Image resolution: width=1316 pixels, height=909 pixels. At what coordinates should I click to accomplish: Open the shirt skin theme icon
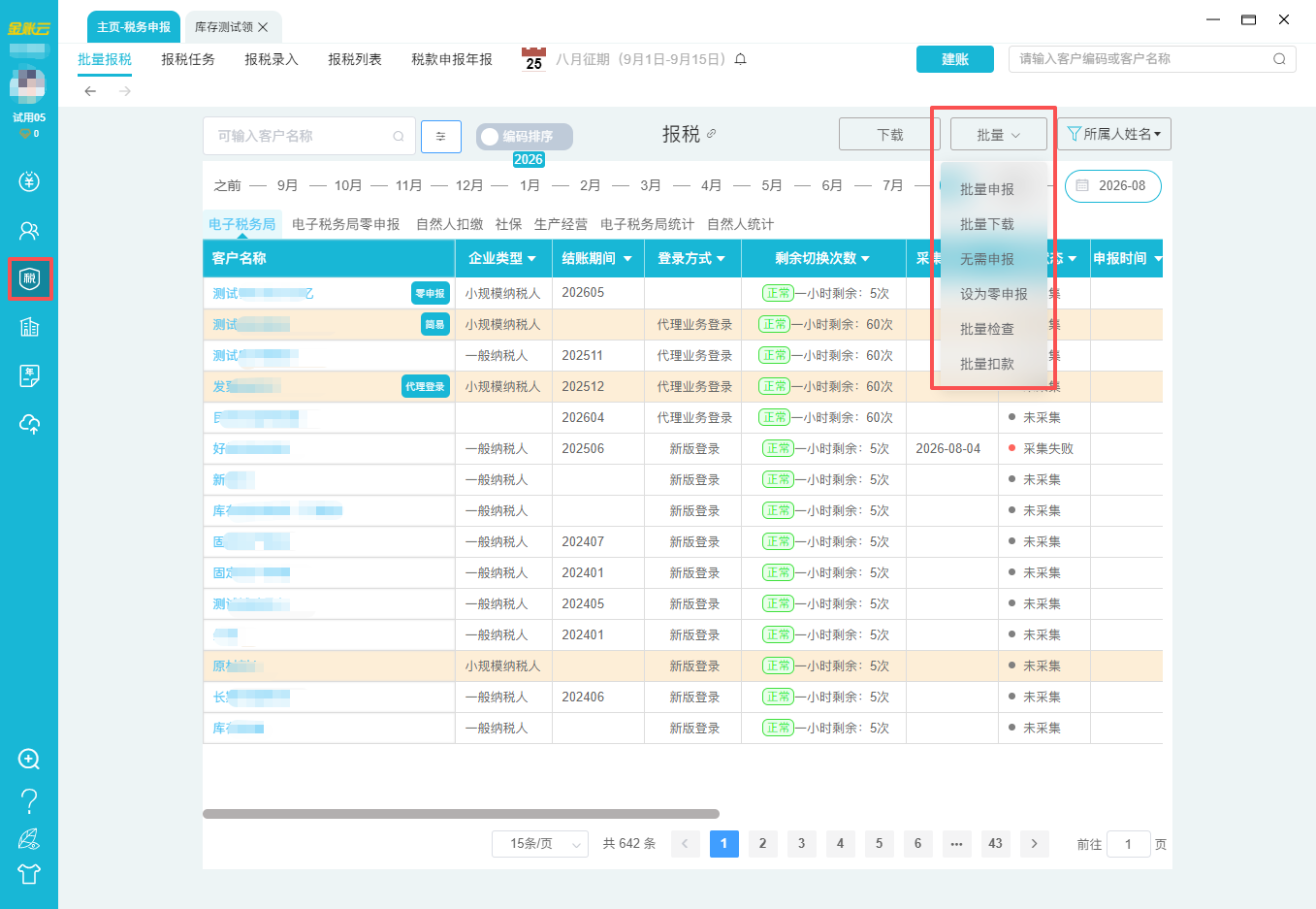(x=29, y=874)
